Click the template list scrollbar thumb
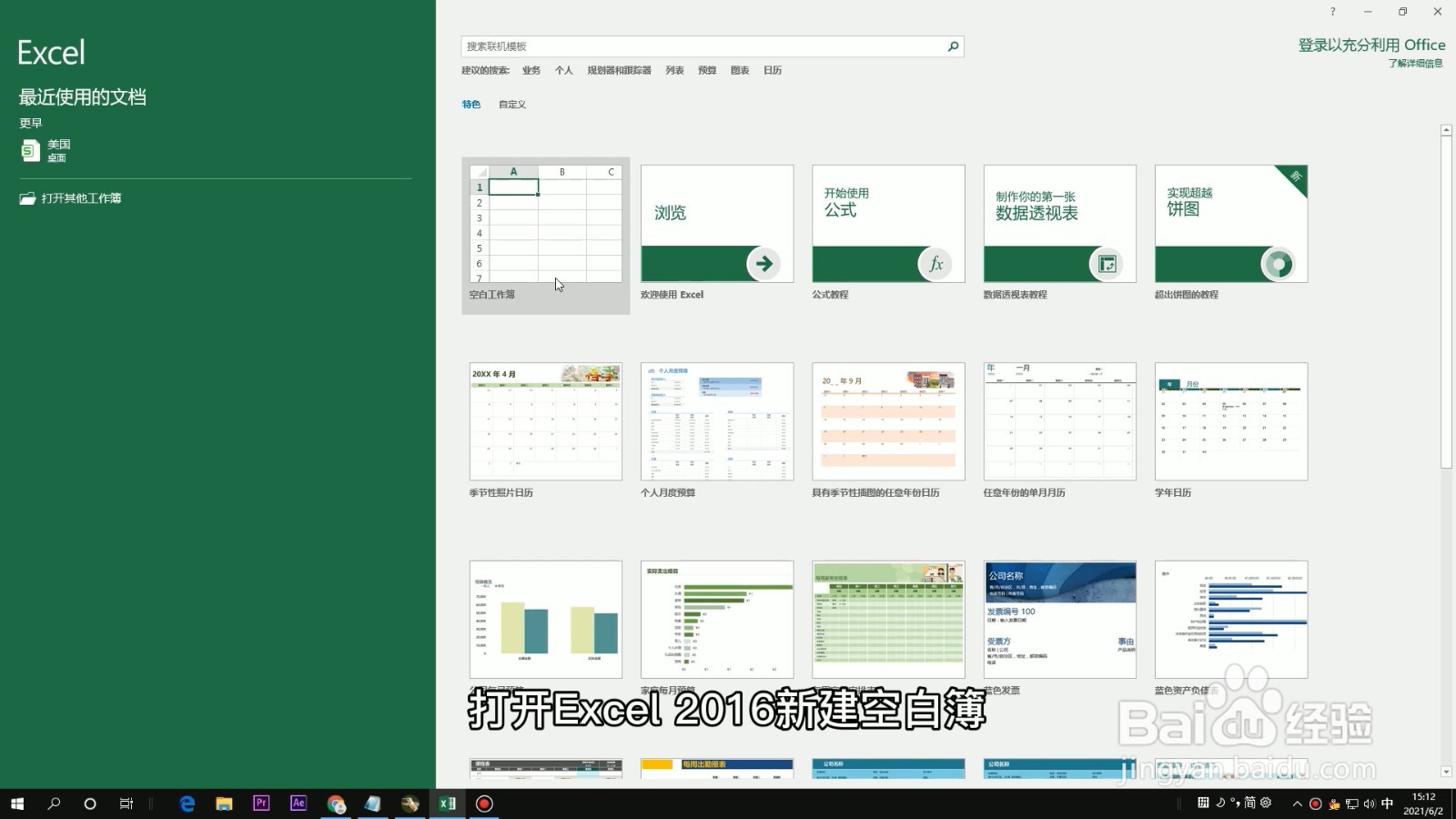The width and height of the screenshot is (1456, 819). 1446,303
